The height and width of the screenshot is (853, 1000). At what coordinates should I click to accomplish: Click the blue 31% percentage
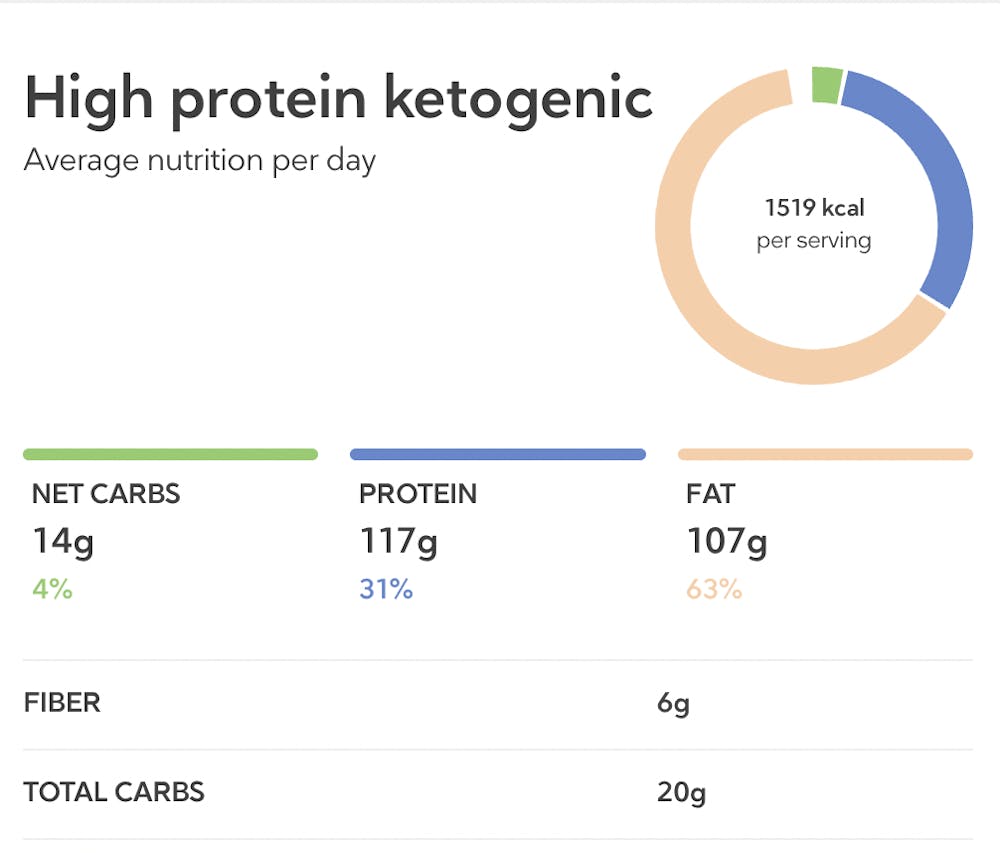pos(386,589)
